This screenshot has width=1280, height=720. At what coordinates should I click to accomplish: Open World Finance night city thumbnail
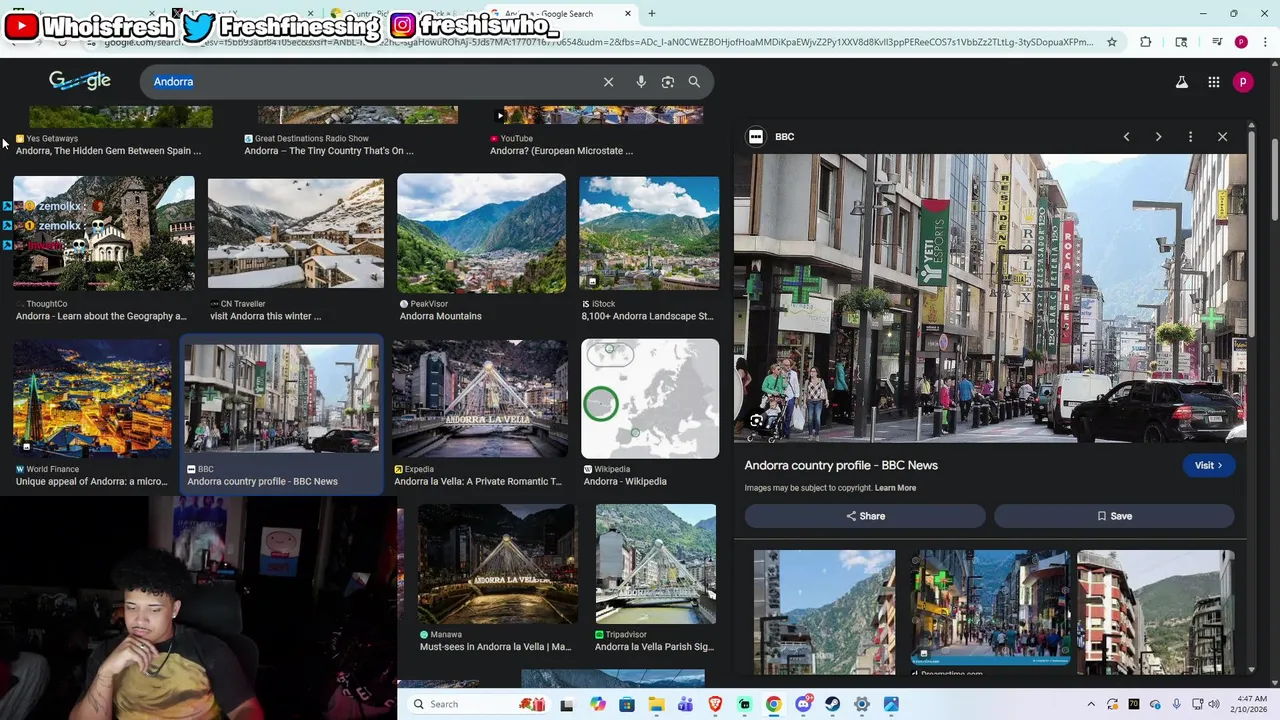pyautogui.click(x=92, y=399)
